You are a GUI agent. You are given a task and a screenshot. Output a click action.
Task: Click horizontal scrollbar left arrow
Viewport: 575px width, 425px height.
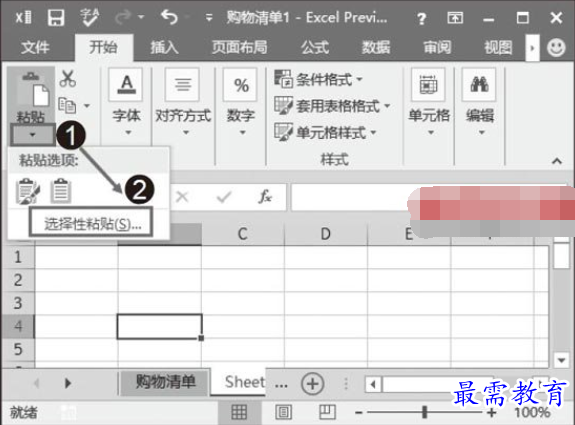[x=373, y=385]
